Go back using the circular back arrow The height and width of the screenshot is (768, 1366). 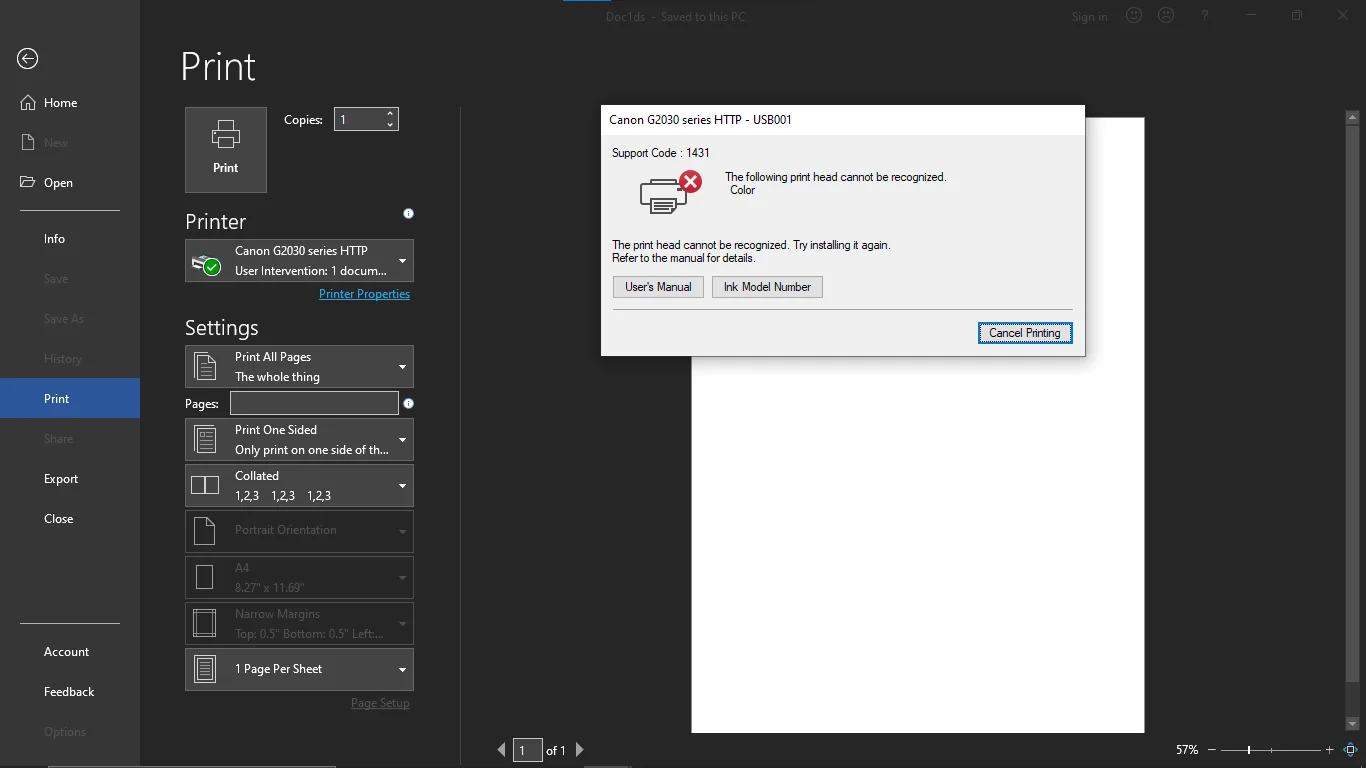(28, 59)
